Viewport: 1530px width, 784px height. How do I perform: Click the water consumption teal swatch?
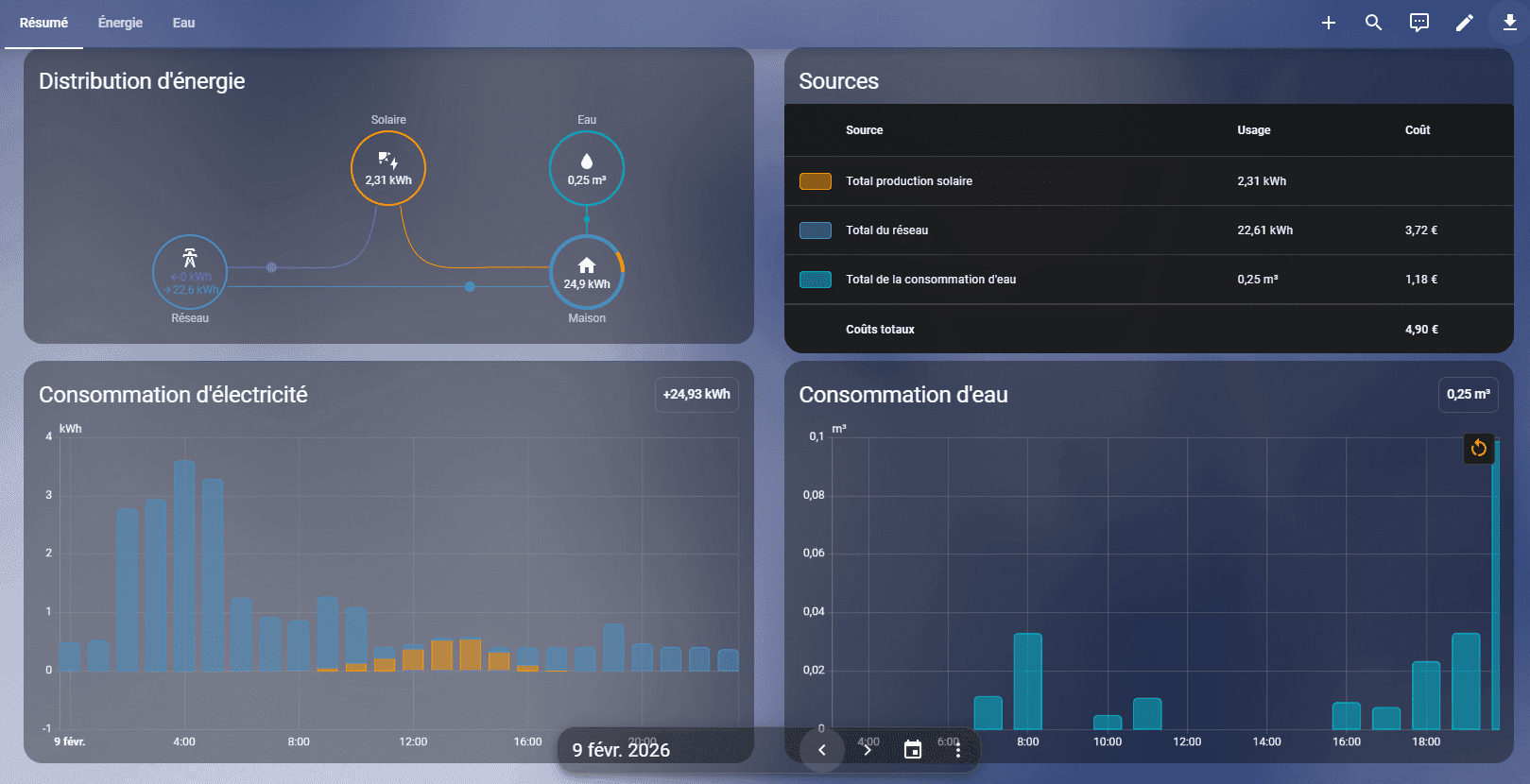[816, 280]
